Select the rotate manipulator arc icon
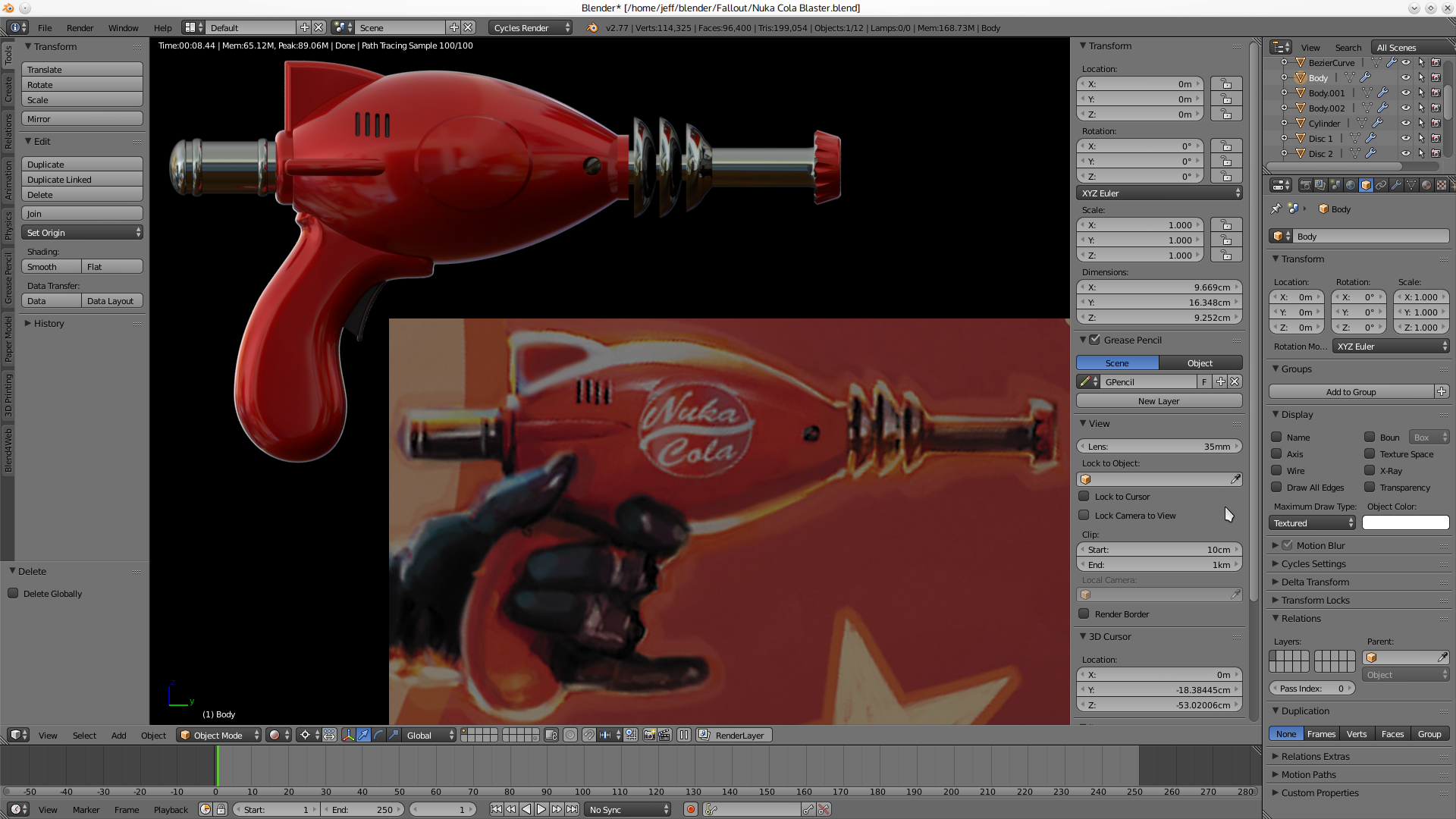The width and height of the screenshot is (1456, 819). 378,735
